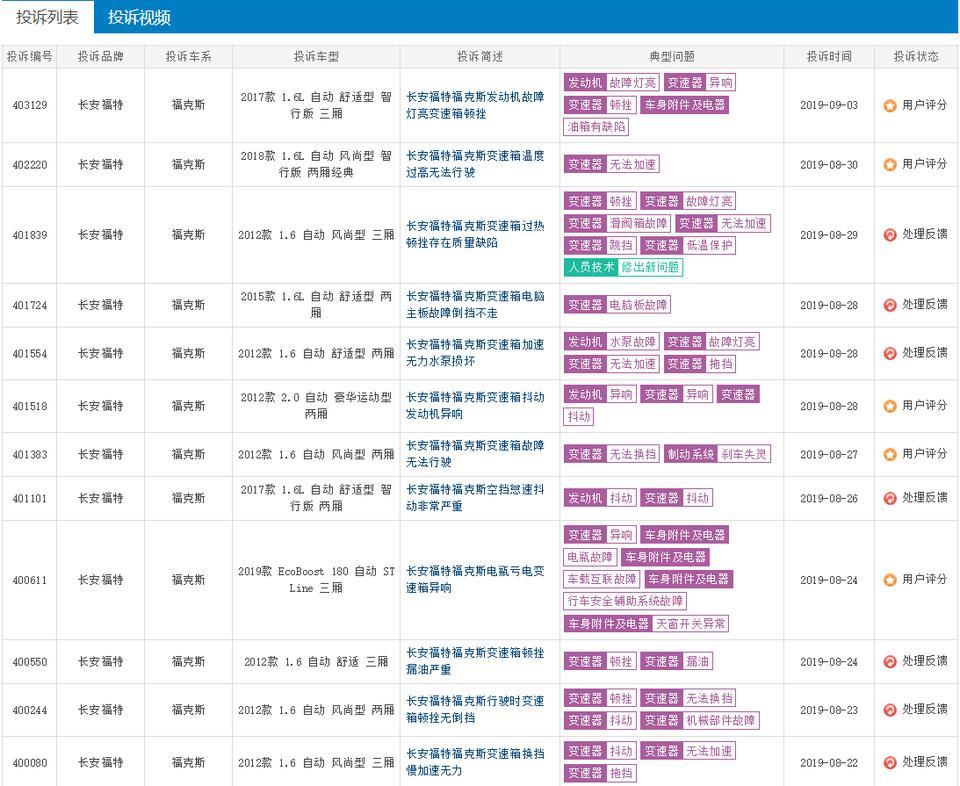
Task: Click the 投诉时间 column header
Action: (829, 57)
